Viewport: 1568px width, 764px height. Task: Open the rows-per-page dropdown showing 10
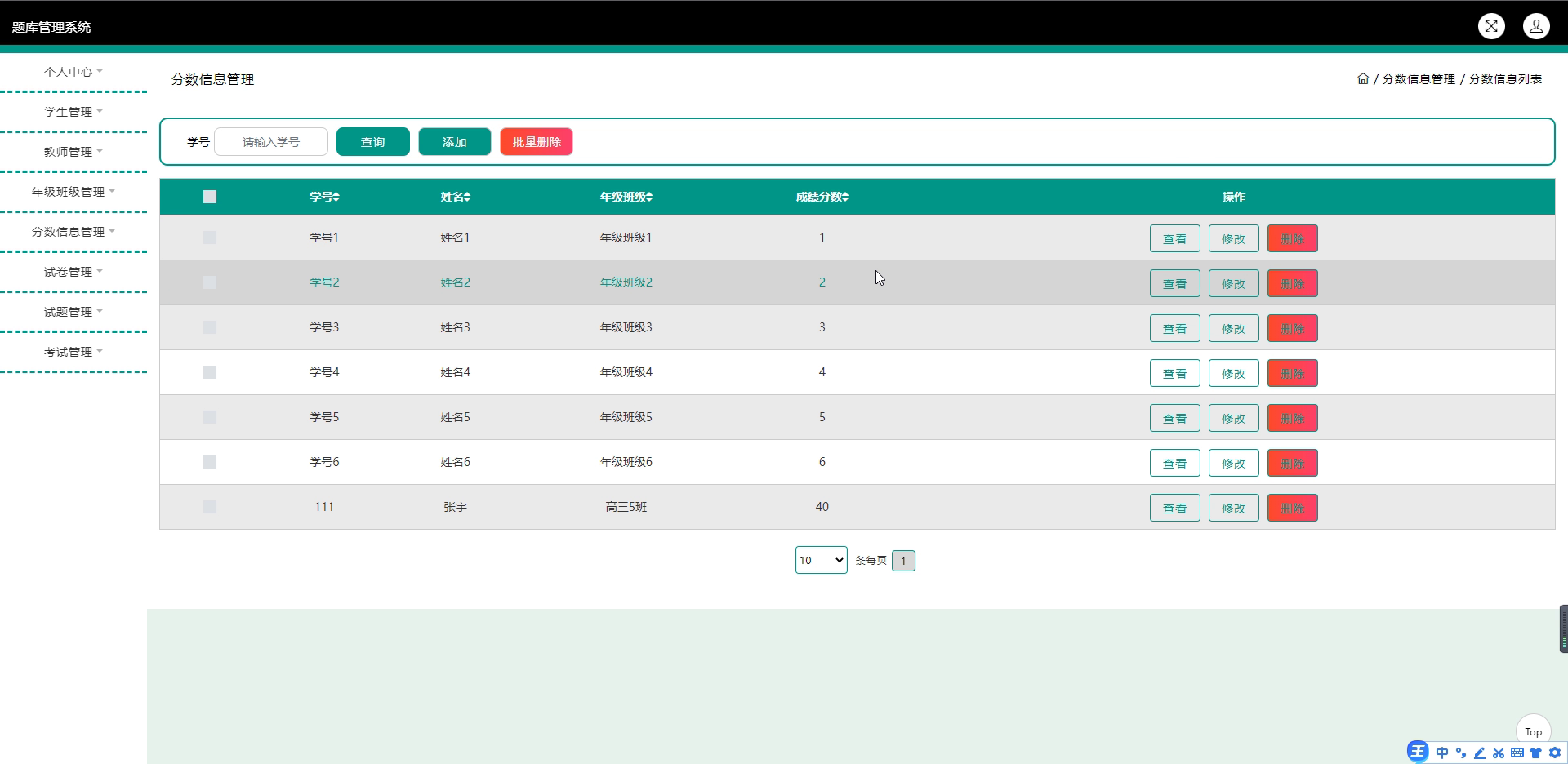(x=822, y=560)
